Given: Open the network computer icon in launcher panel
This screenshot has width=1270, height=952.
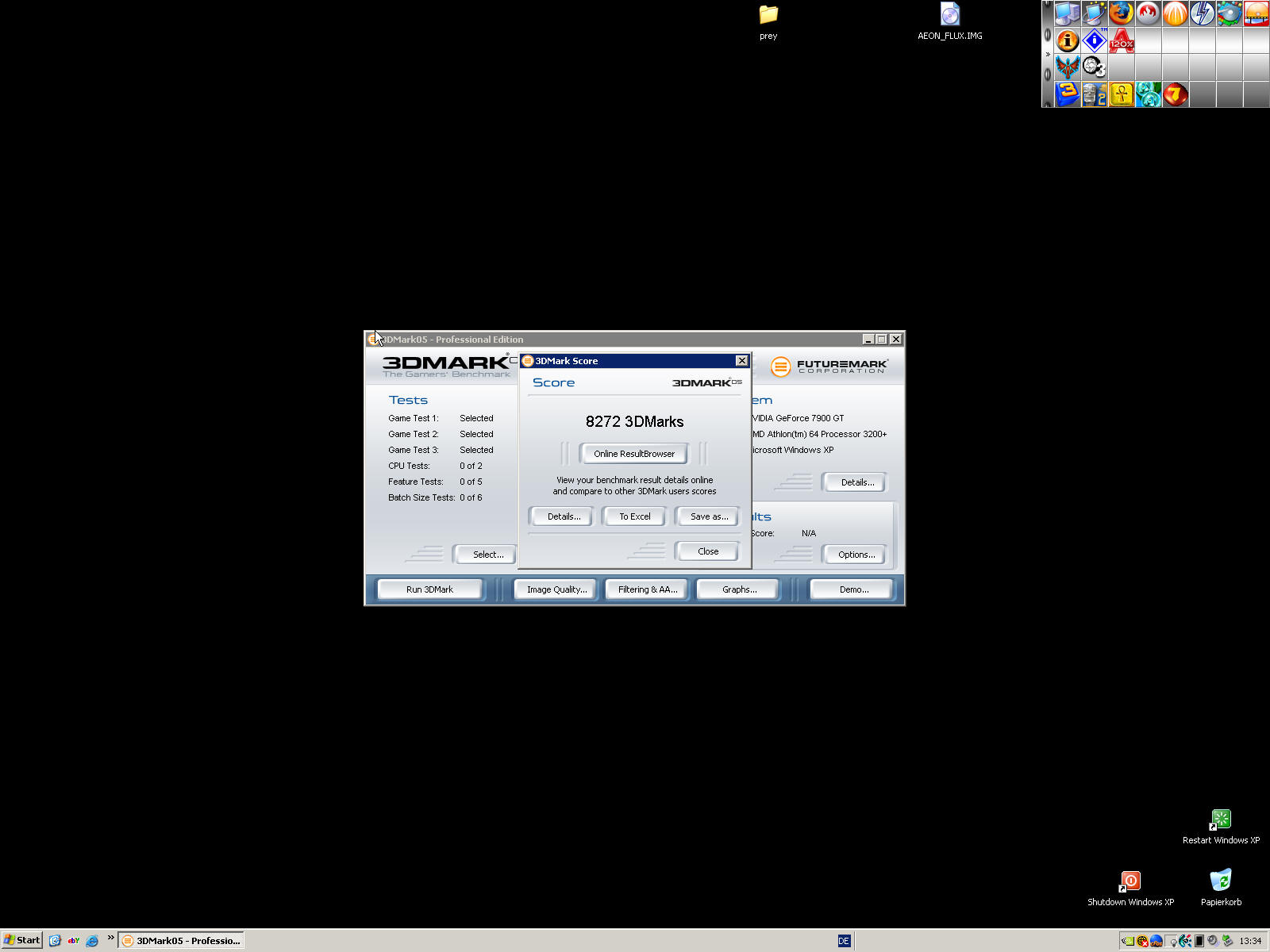Looking at the screenshot, I should tap(1095, 13).
